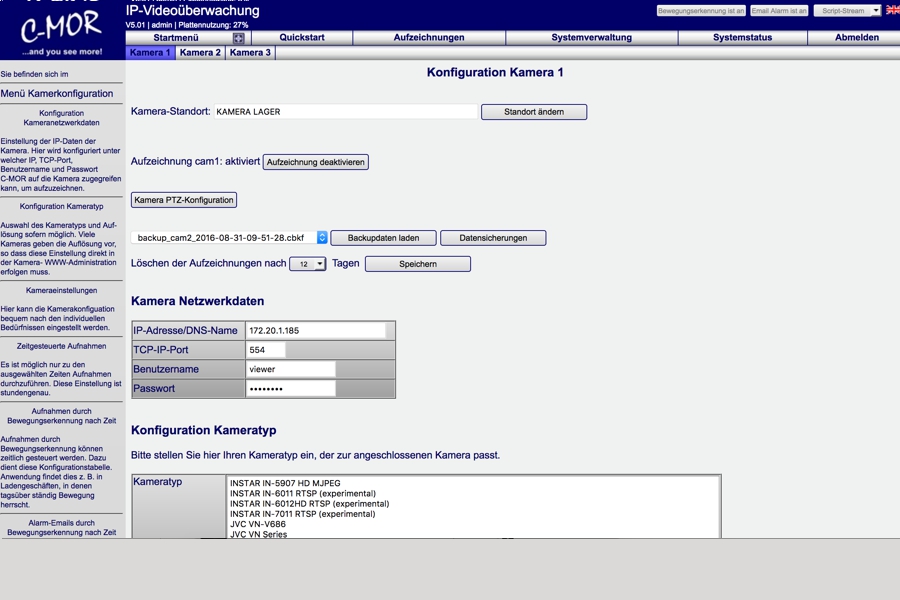Select INSTAR IN-6011 RTSP (experimental) camera type
Viewport: 900px width, 600px height.
tap(303, 494)
